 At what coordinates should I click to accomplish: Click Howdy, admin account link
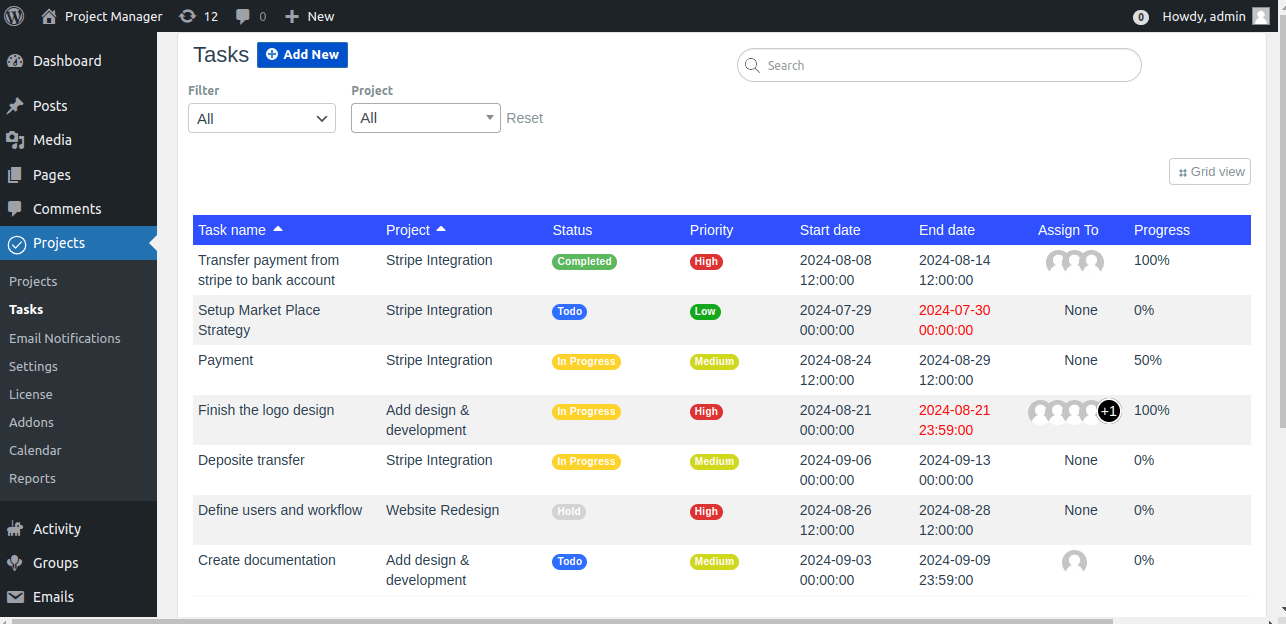click(x=1202, y=16)
